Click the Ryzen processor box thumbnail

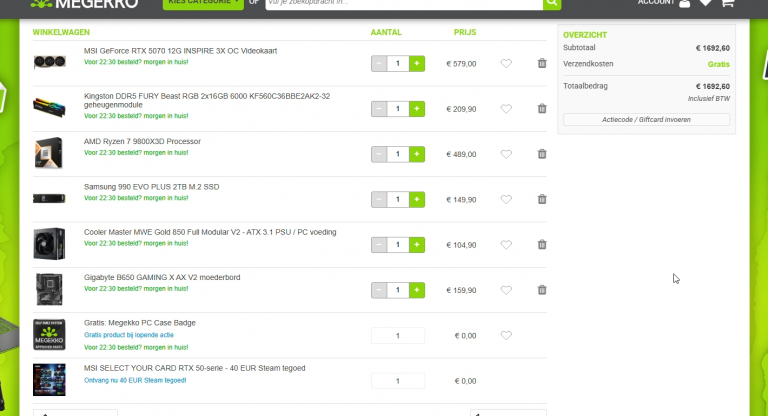(49, 153)
